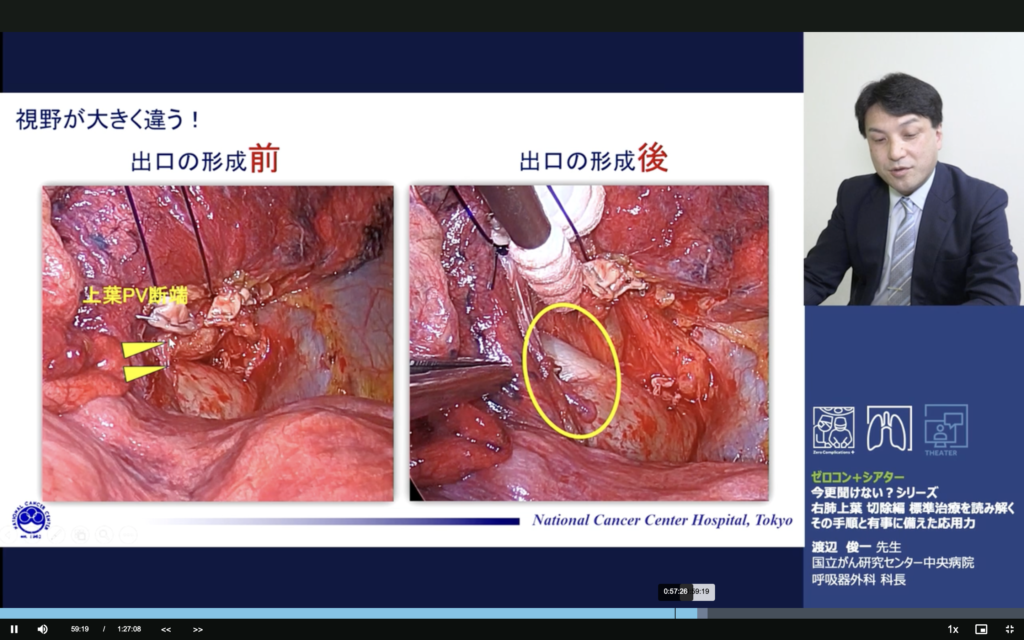Click the lungs icon
1024x640 pixels.
[x=889, y=429]
